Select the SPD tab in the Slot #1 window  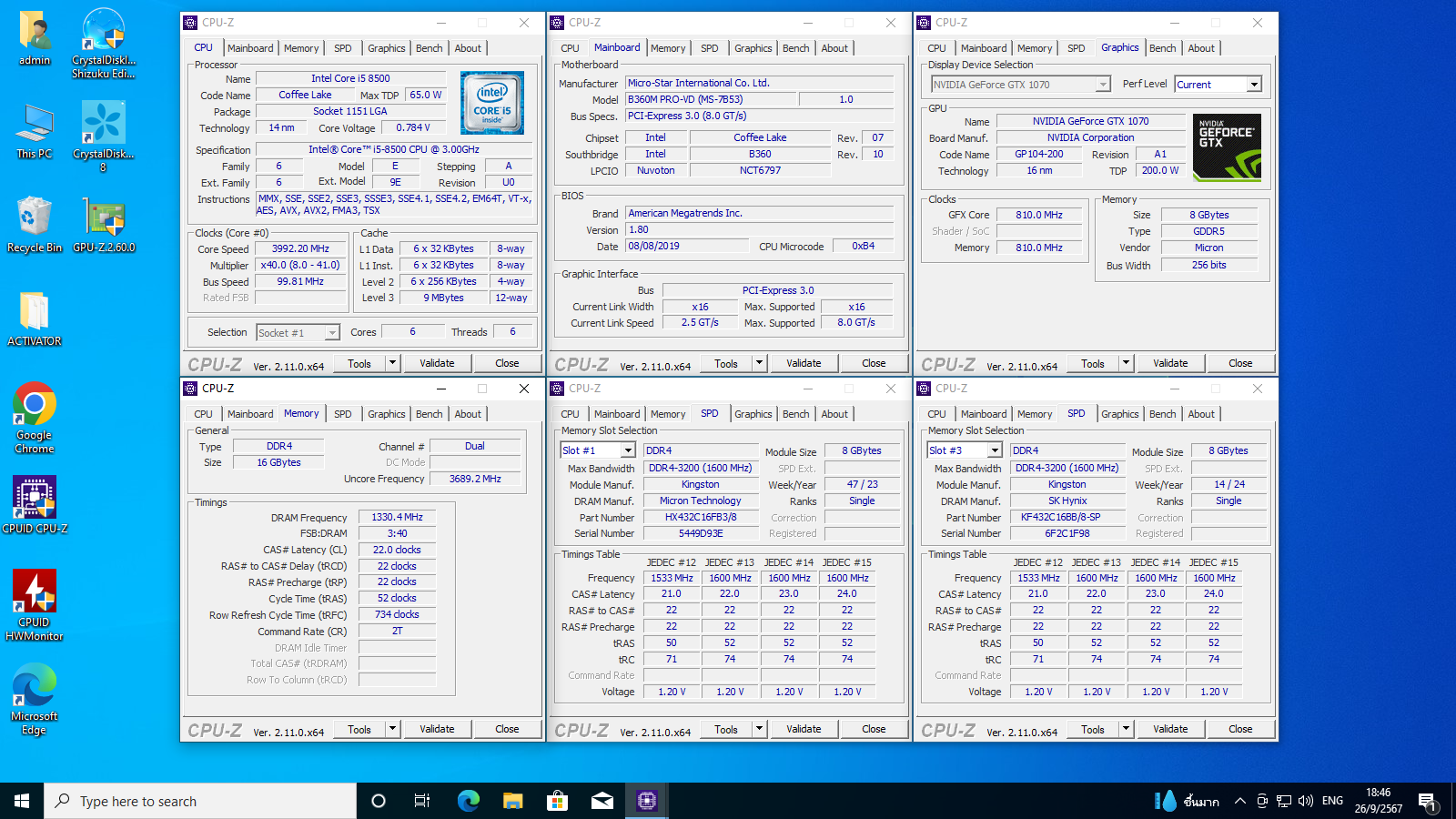coord(709,413)
